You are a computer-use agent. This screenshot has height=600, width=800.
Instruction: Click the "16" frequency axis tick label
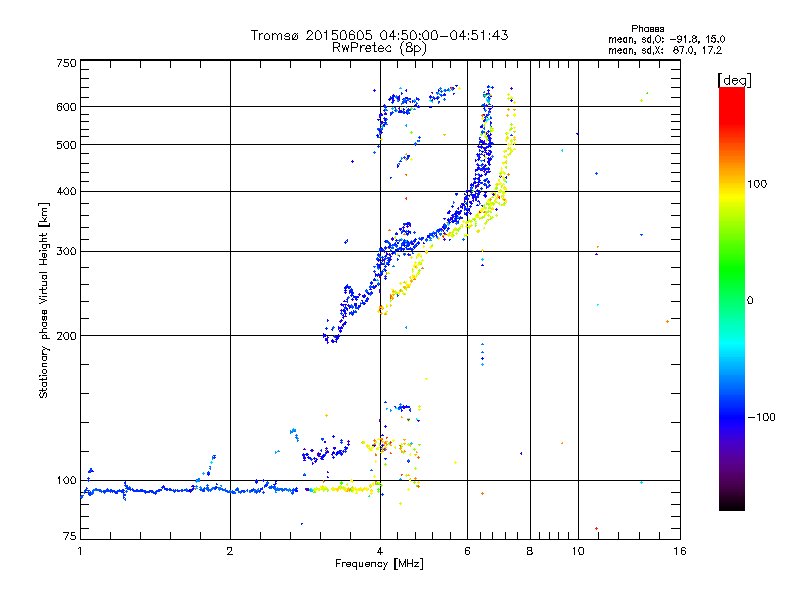(x=680, y=551)
